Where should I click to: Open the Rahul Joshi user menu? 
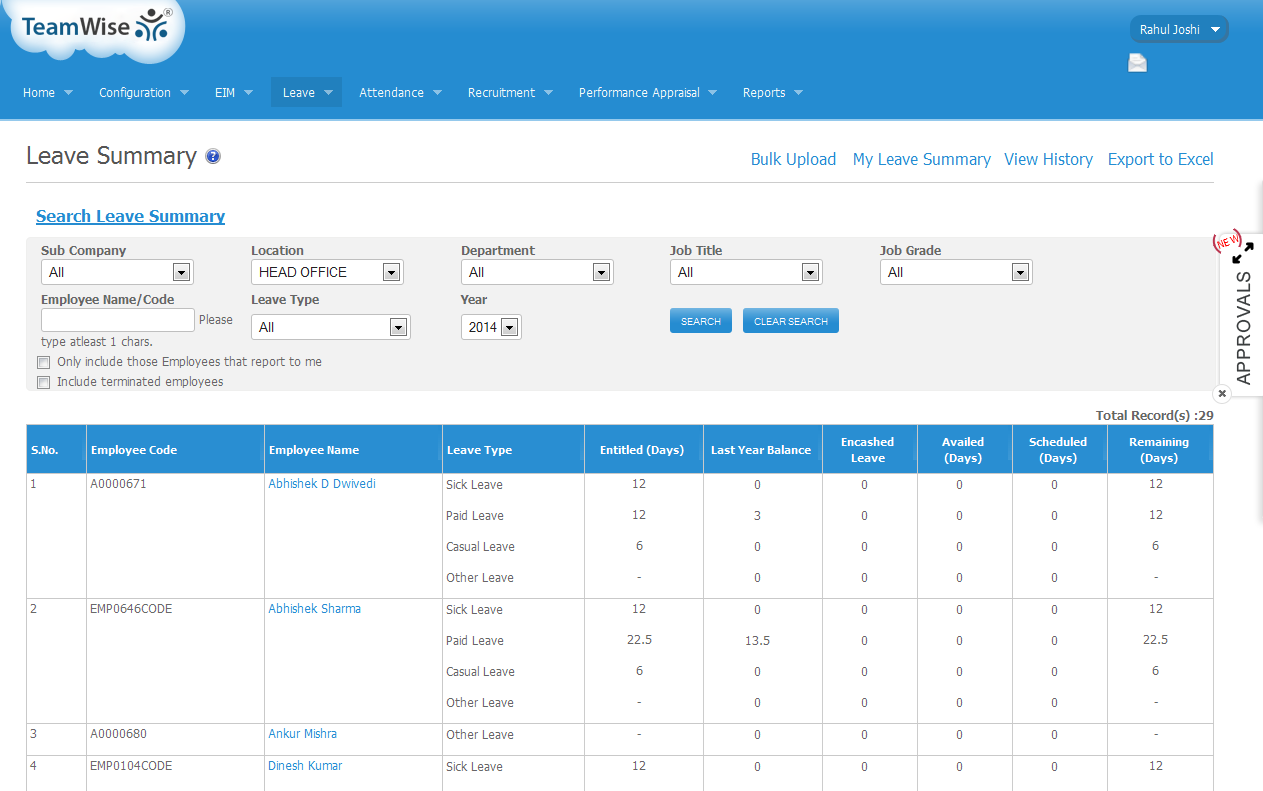click(x=1179, y=30)
